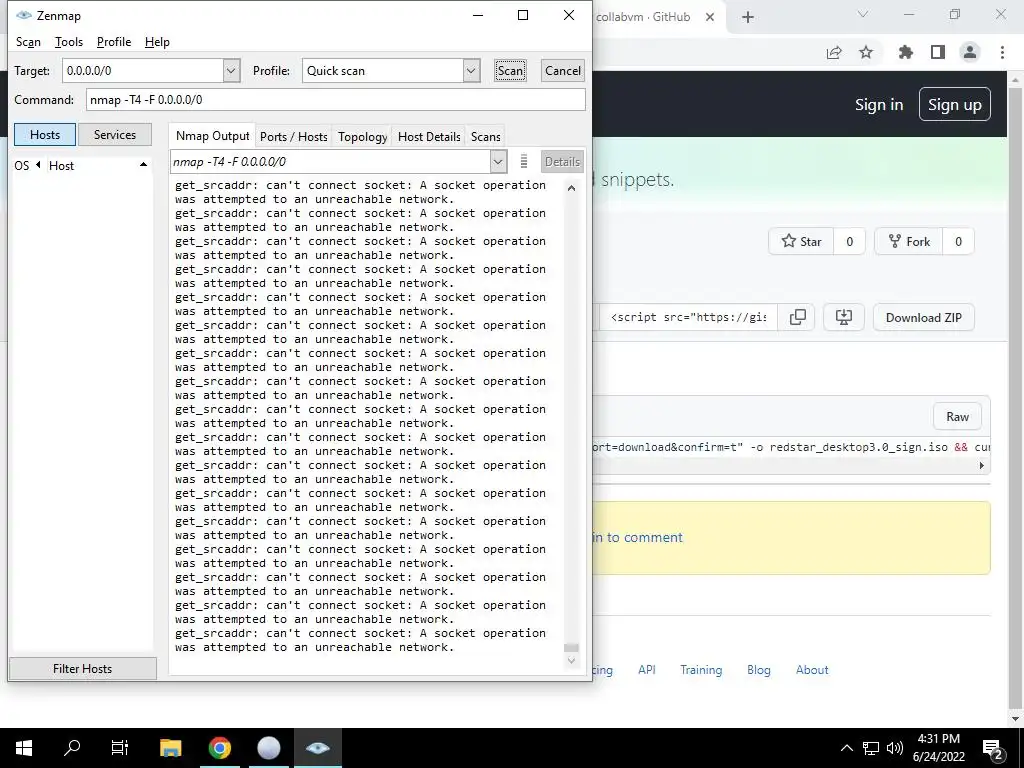The image size is (1024, 768).
Task: Click the GitHub Sign in link
Action: [x=879, y=104]
